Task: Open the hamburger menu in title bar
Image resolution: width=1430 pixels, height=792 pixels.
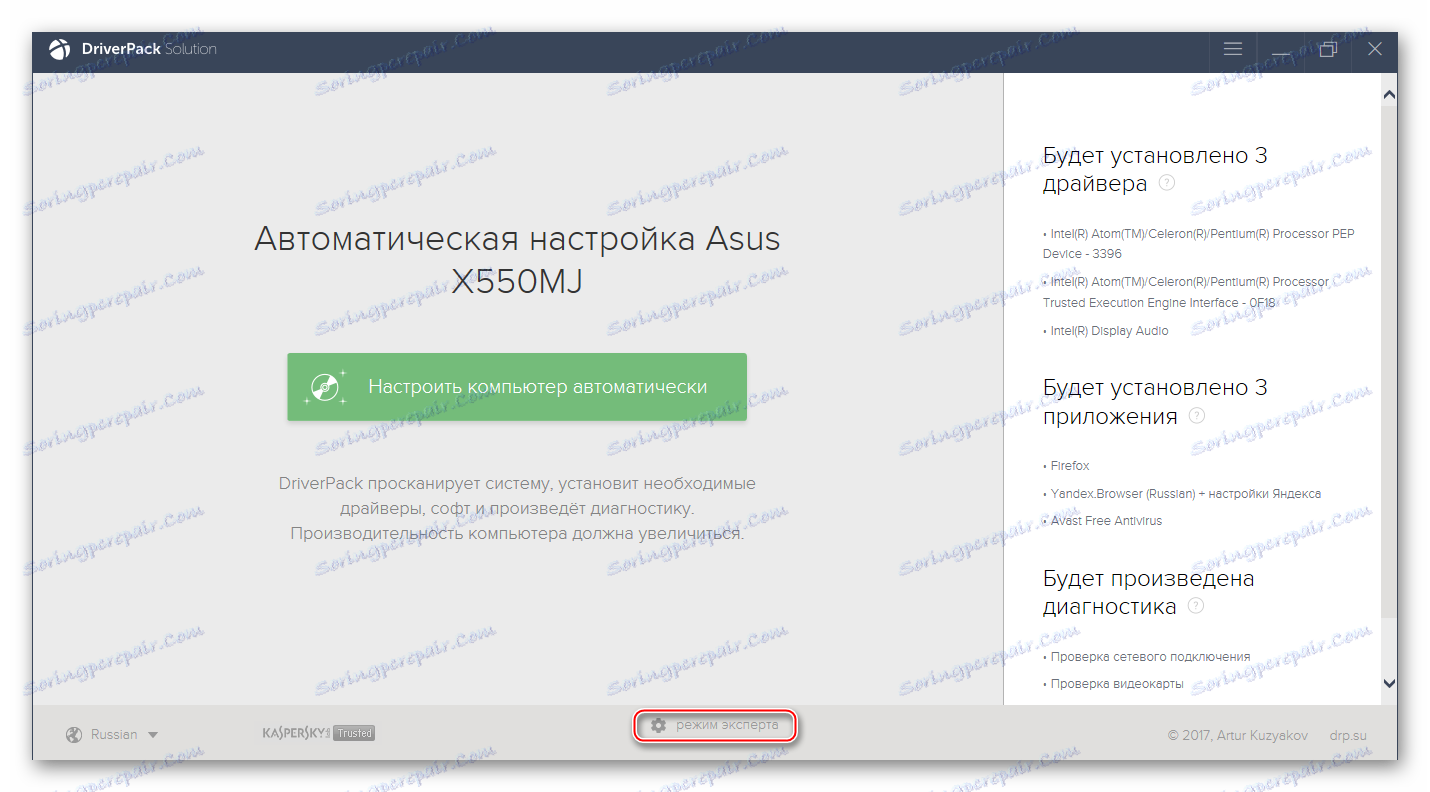Action: coord(1233,48)
